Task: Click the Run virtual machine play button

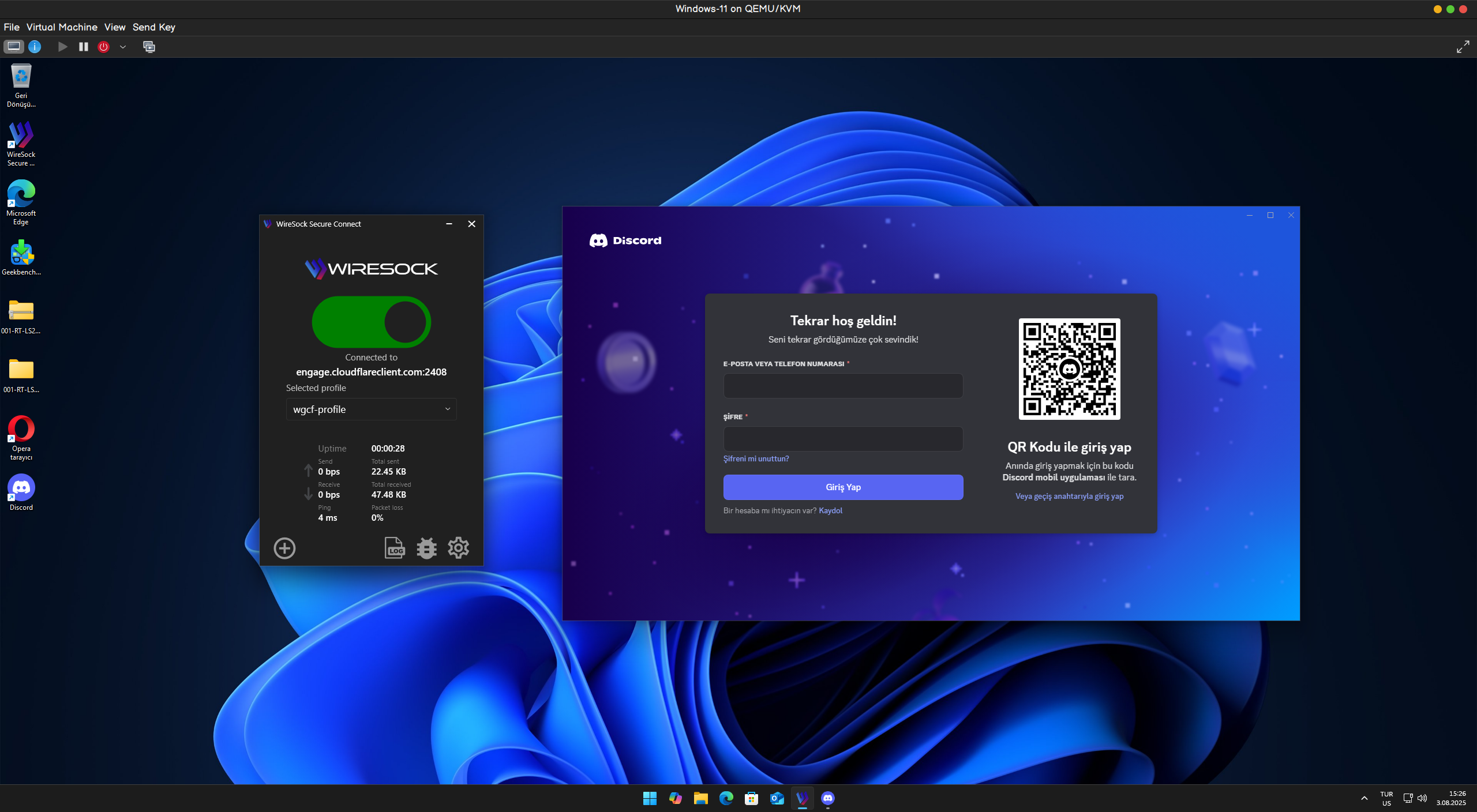Action: coord(63,47)
